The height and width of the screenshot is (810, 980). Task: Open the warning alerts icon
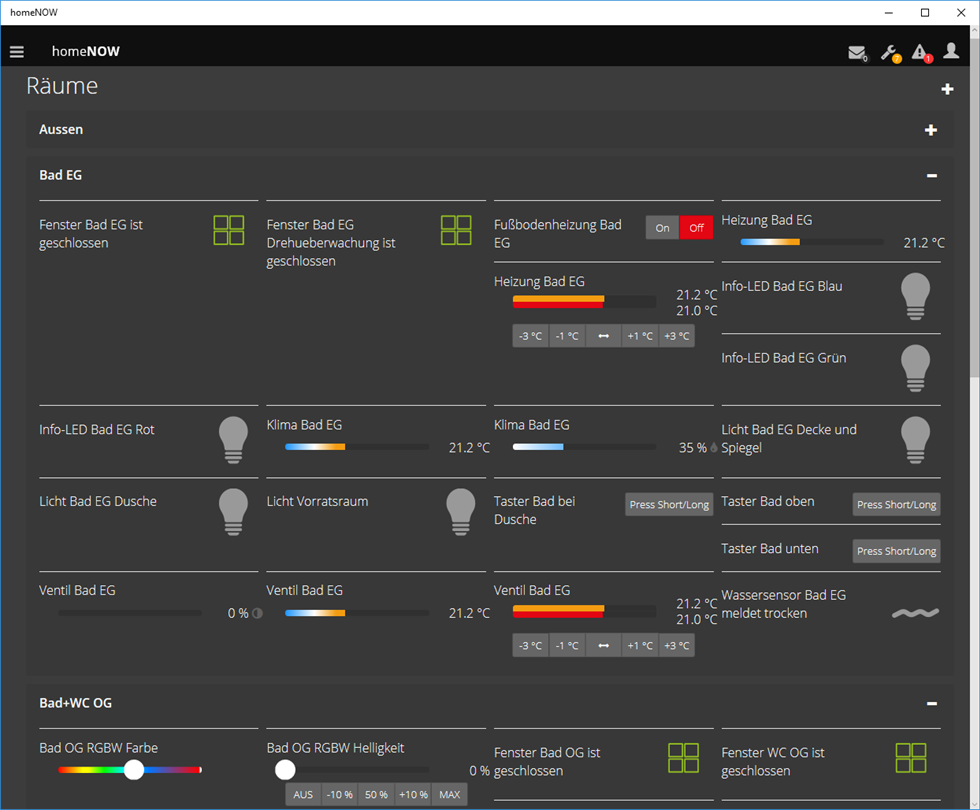click(x=921, y=52)
